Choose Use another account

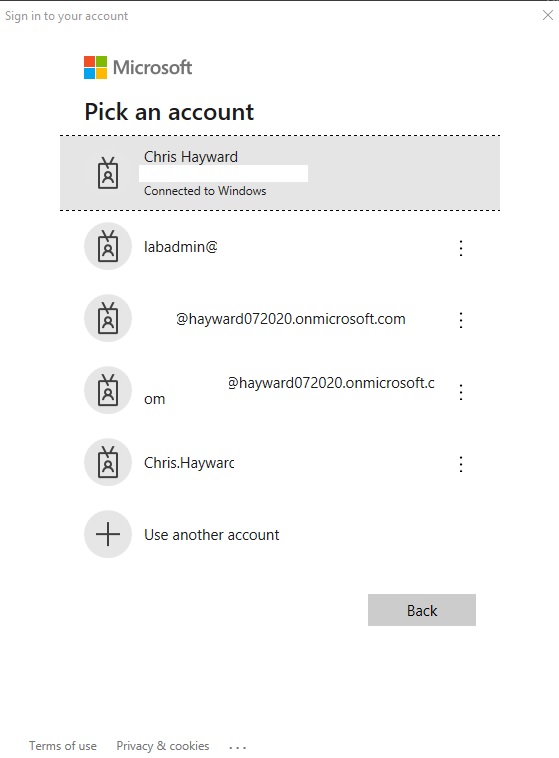click(x=212, y=535)
